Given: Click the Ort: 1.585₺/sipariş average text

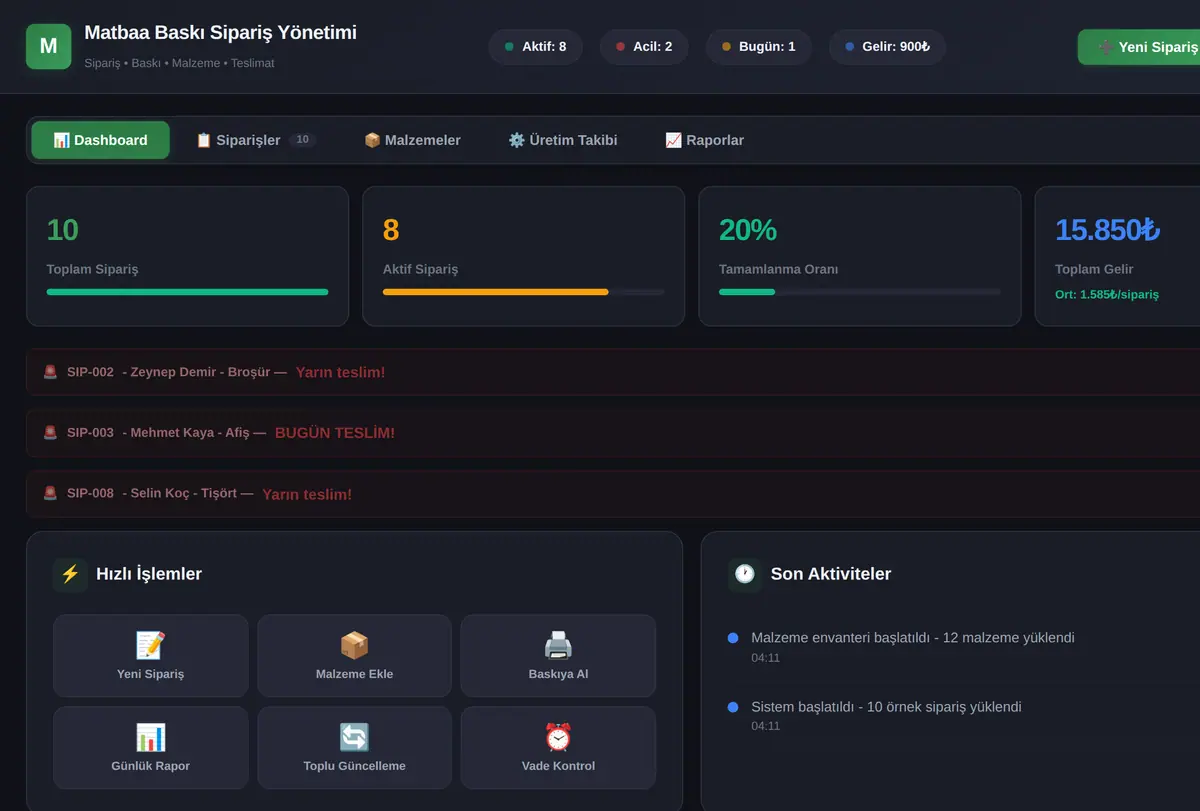Looking at the screenshot, I should tap(1107, 295).
